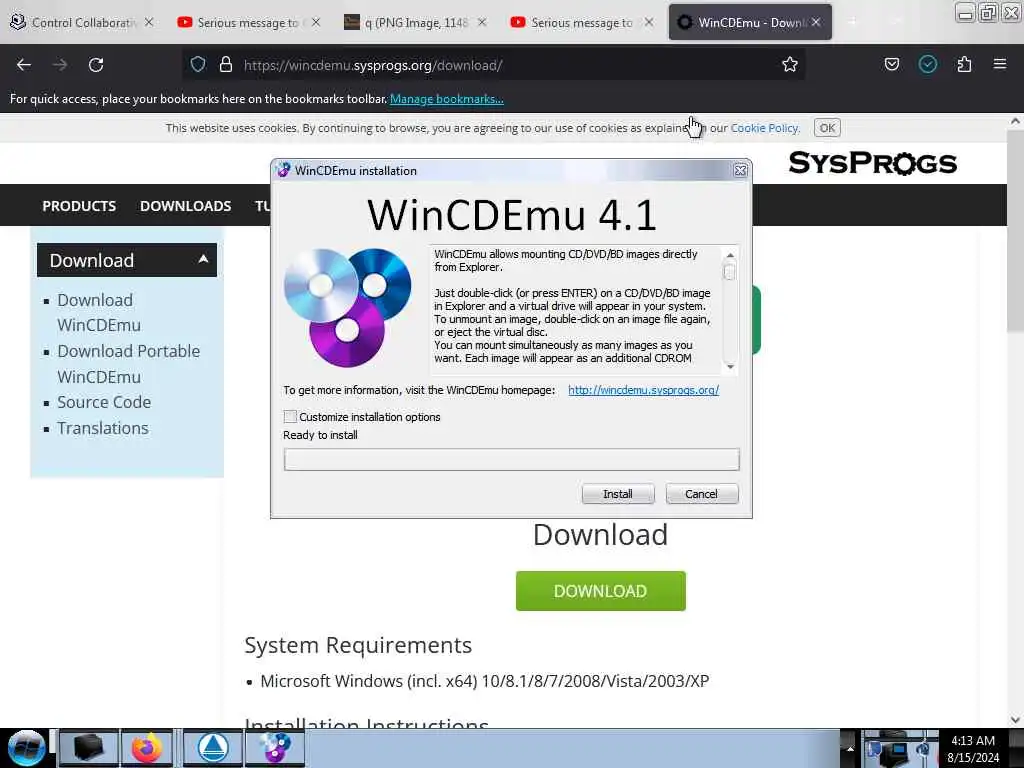Click the blue triangle taskbar icon

pyautogui.click(x=213, y=748)
